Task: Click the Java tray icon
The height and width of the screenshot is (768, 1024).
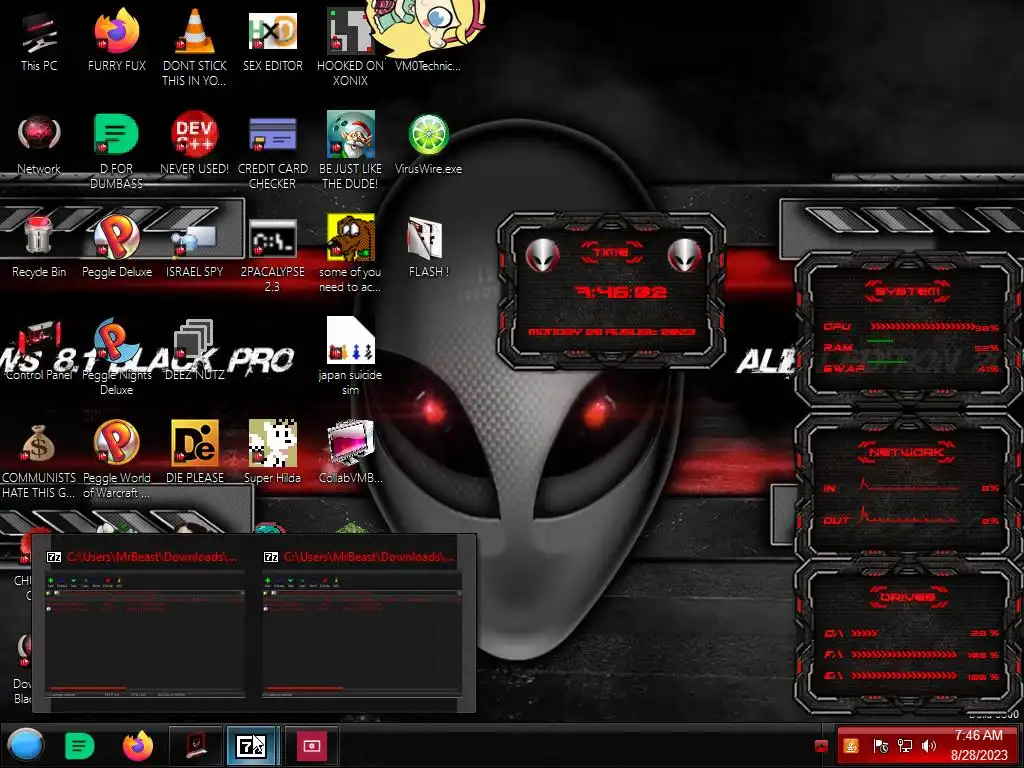Action: point(851,746)
